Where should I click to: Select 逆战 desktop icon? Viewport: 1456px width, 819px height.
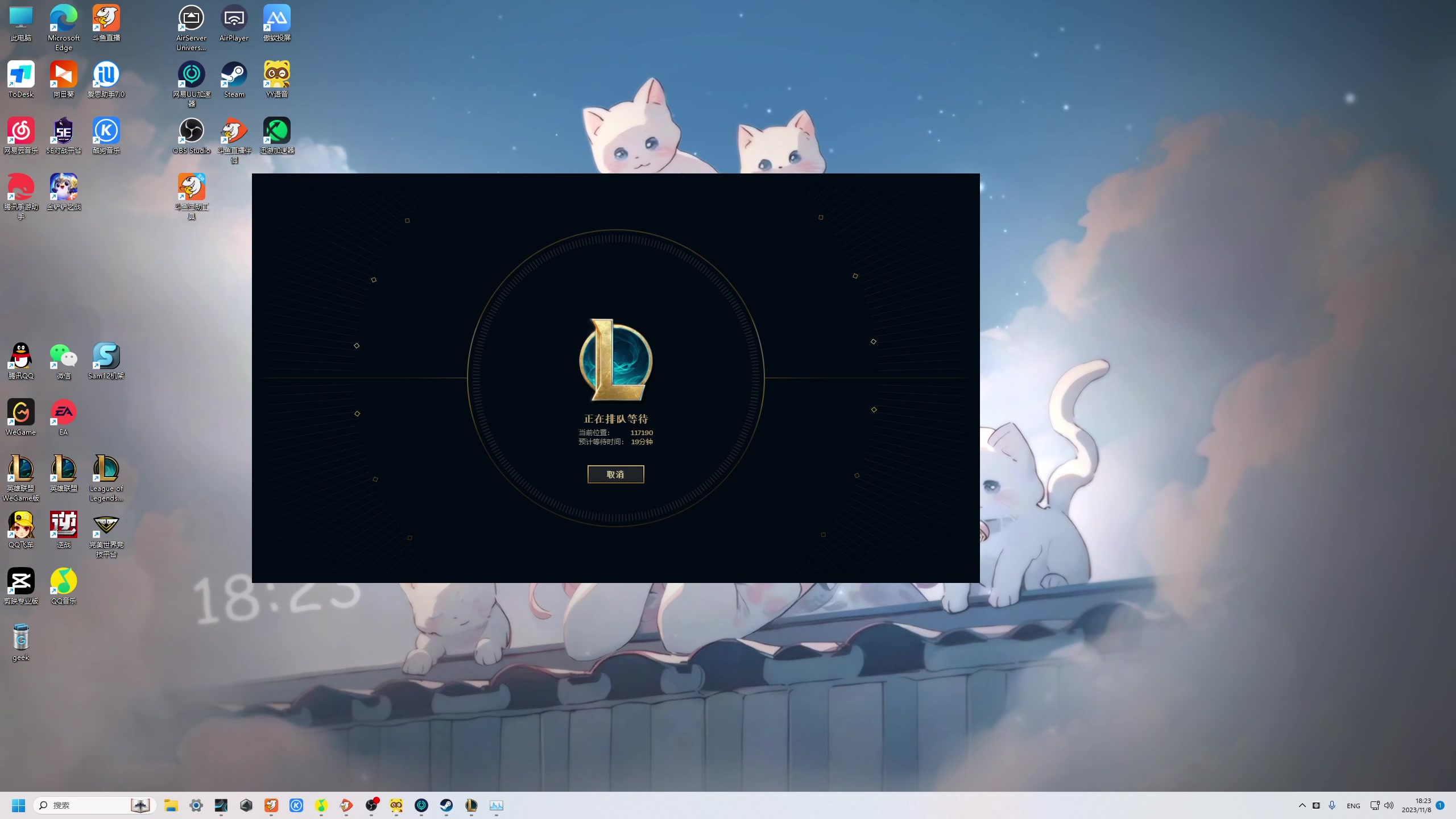[64, 531]
